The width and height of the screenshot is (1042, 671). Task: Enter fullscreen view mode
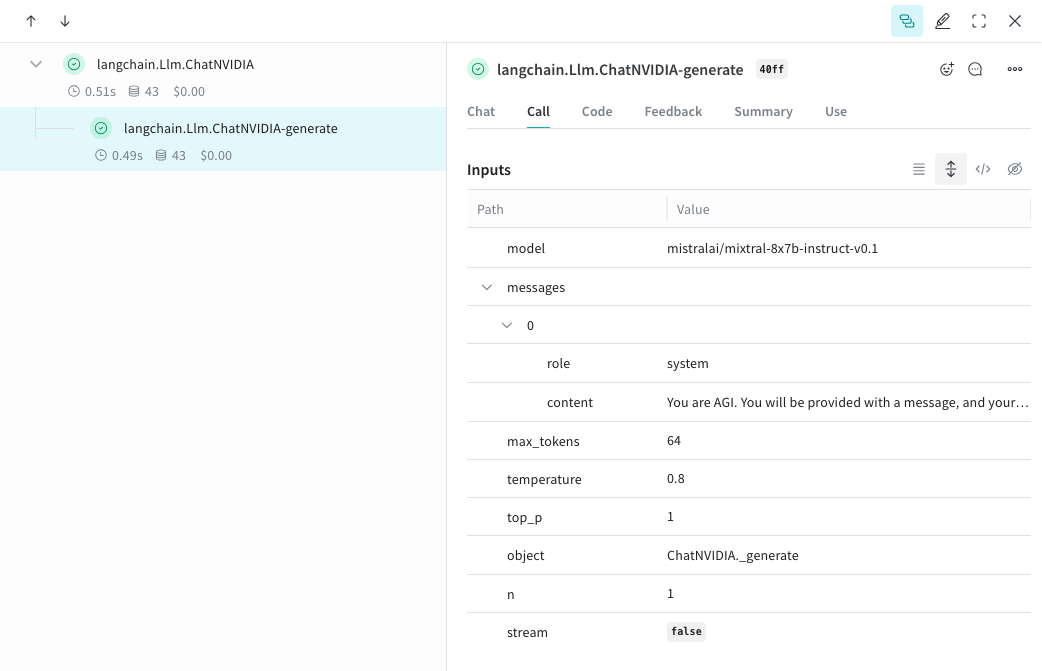(979, 21)
